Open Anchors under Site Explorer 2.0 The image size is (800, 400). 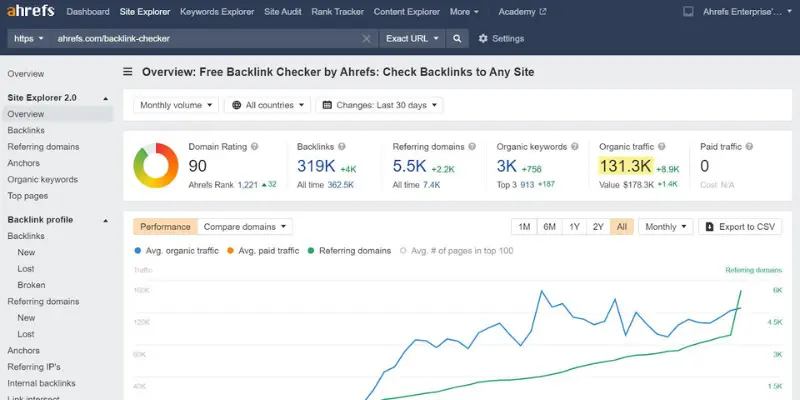23,163
